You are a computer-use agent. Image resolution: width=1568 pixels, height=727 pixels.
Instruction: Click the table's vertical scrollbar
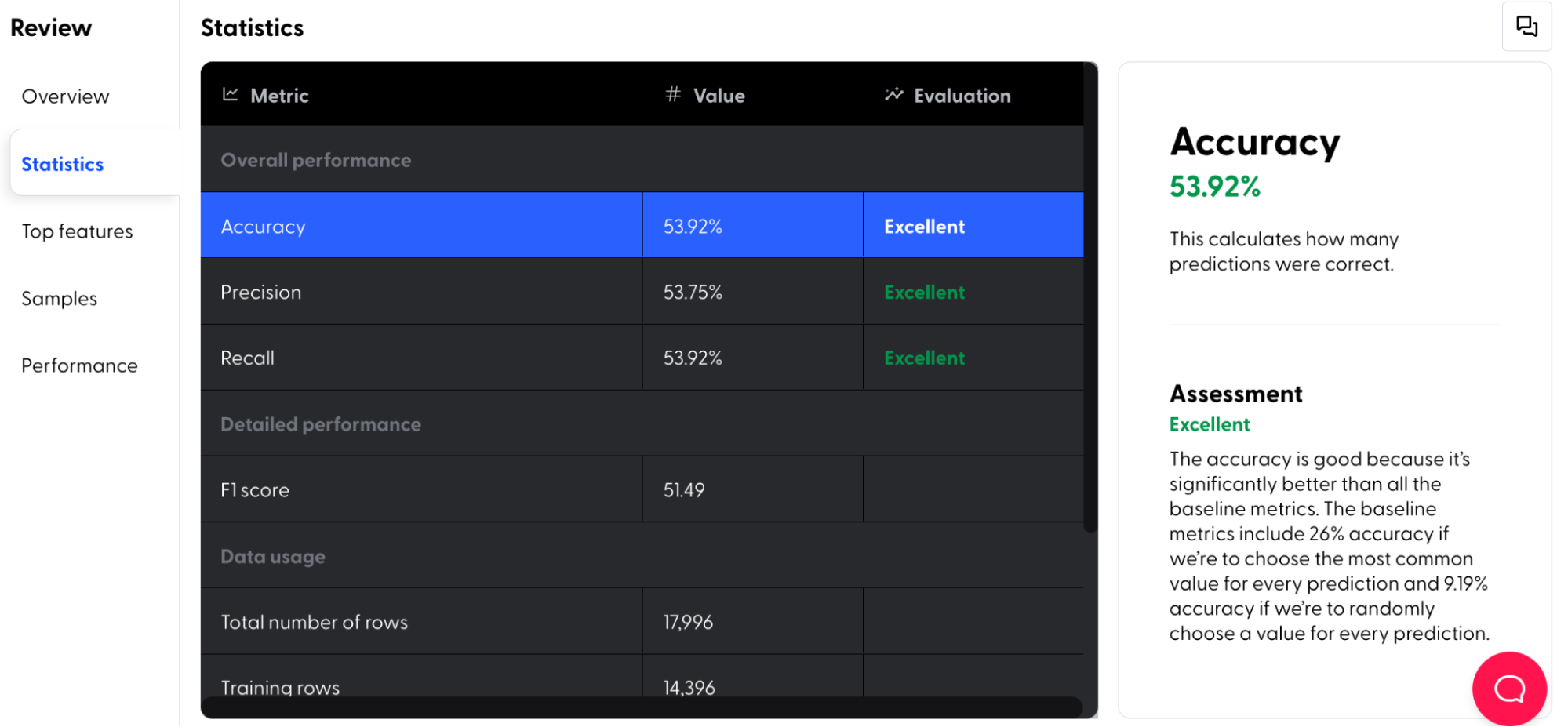click(x=1090, y=298)
